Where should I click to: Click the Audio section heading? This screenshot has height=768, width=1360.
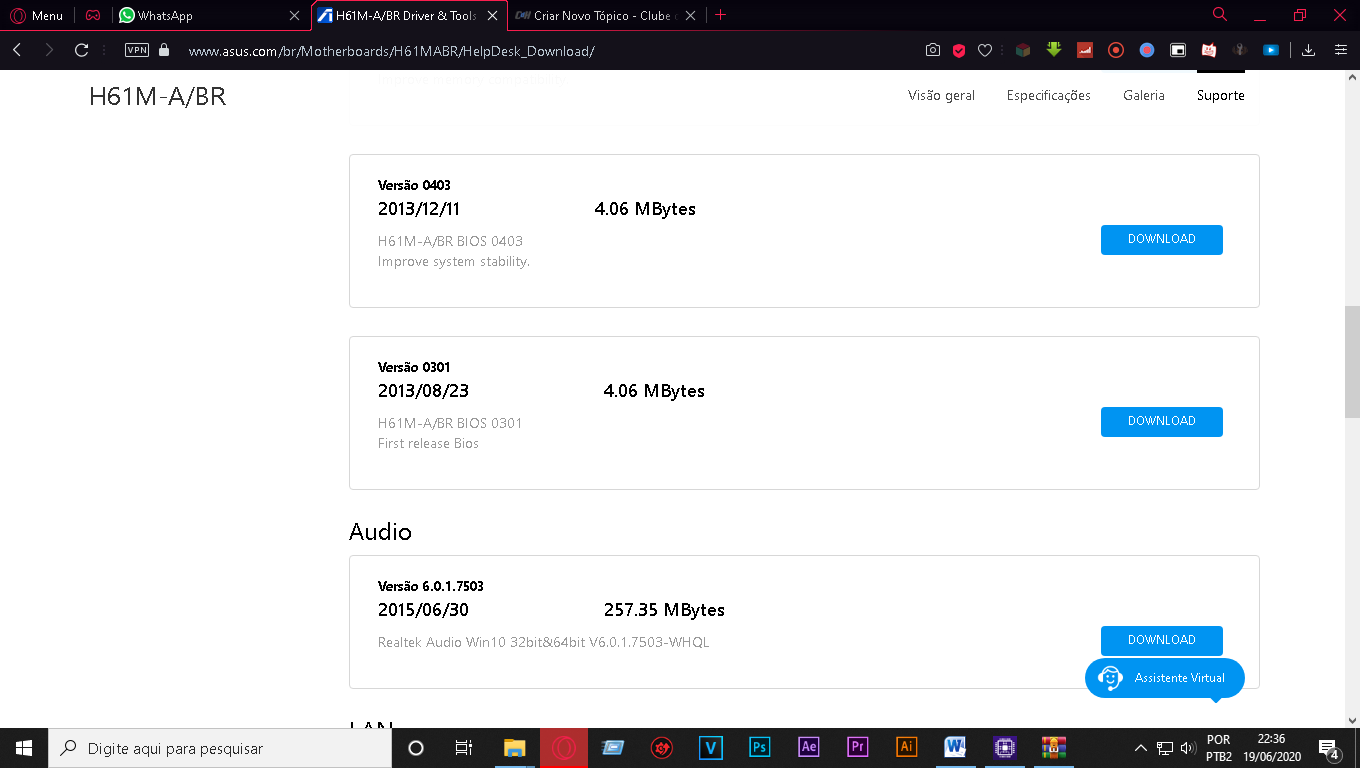click(x=380, y=532)
